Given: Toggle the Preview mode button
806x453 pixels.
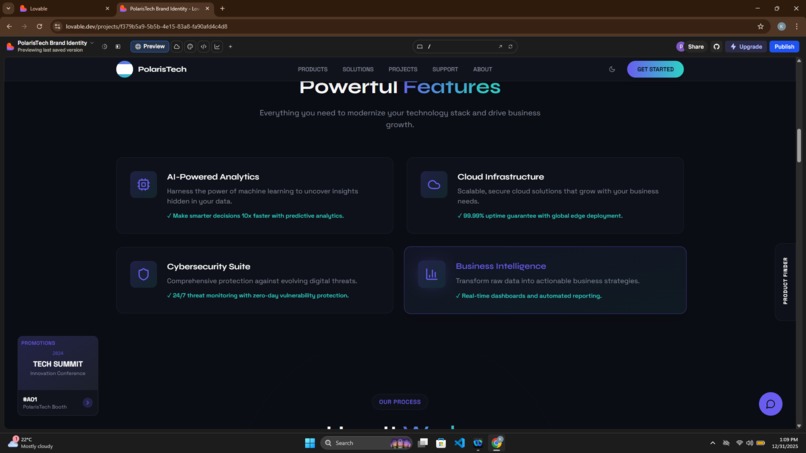Looking at the screenshot, I should coord(149,46).
